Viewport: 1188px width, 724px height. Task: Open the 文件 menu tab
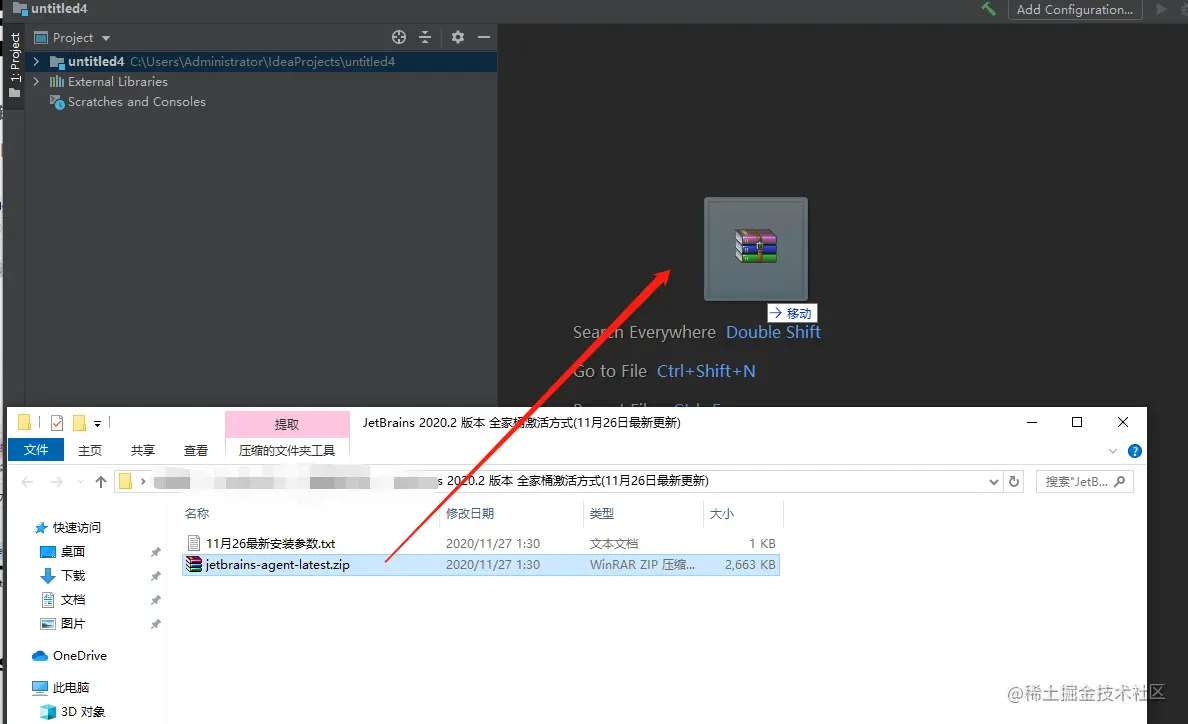coord(36,450)
